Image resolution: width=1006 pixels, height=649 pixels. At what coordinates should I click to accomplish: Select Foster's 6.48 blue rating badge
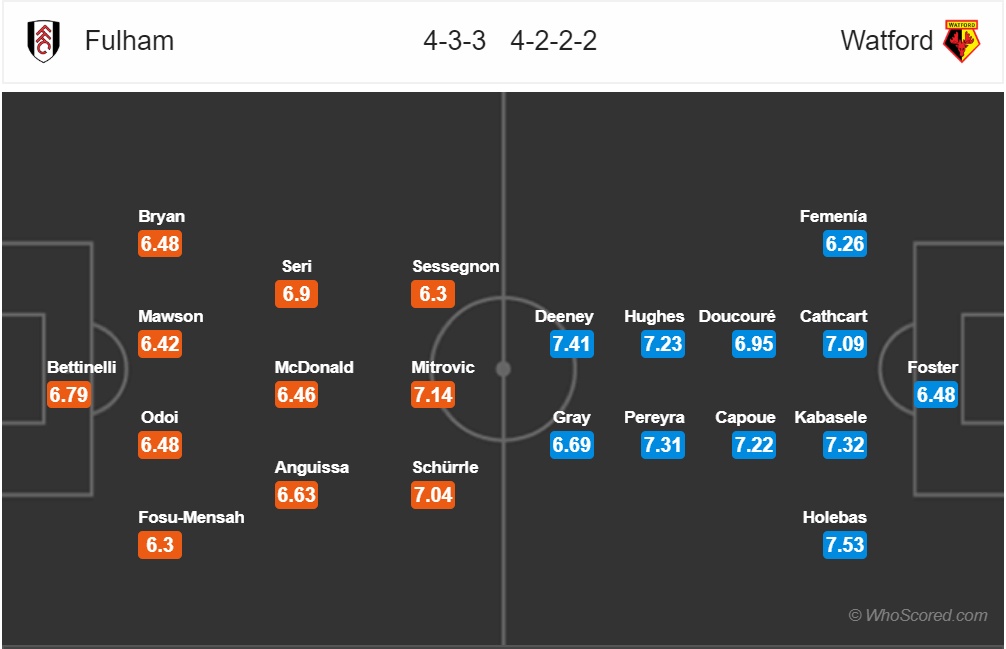tap(936, 394)
